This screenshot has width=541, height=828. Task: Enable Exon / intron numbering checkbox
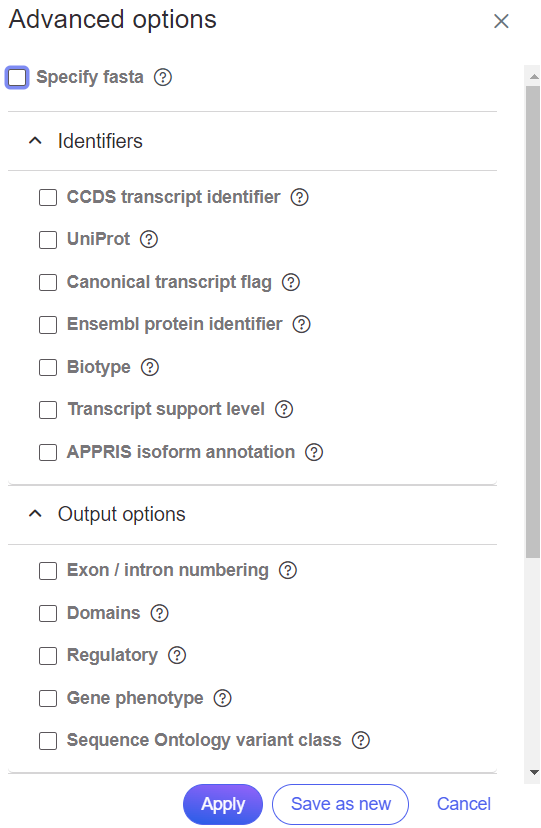pyautogui.click(x=48, y=571)
